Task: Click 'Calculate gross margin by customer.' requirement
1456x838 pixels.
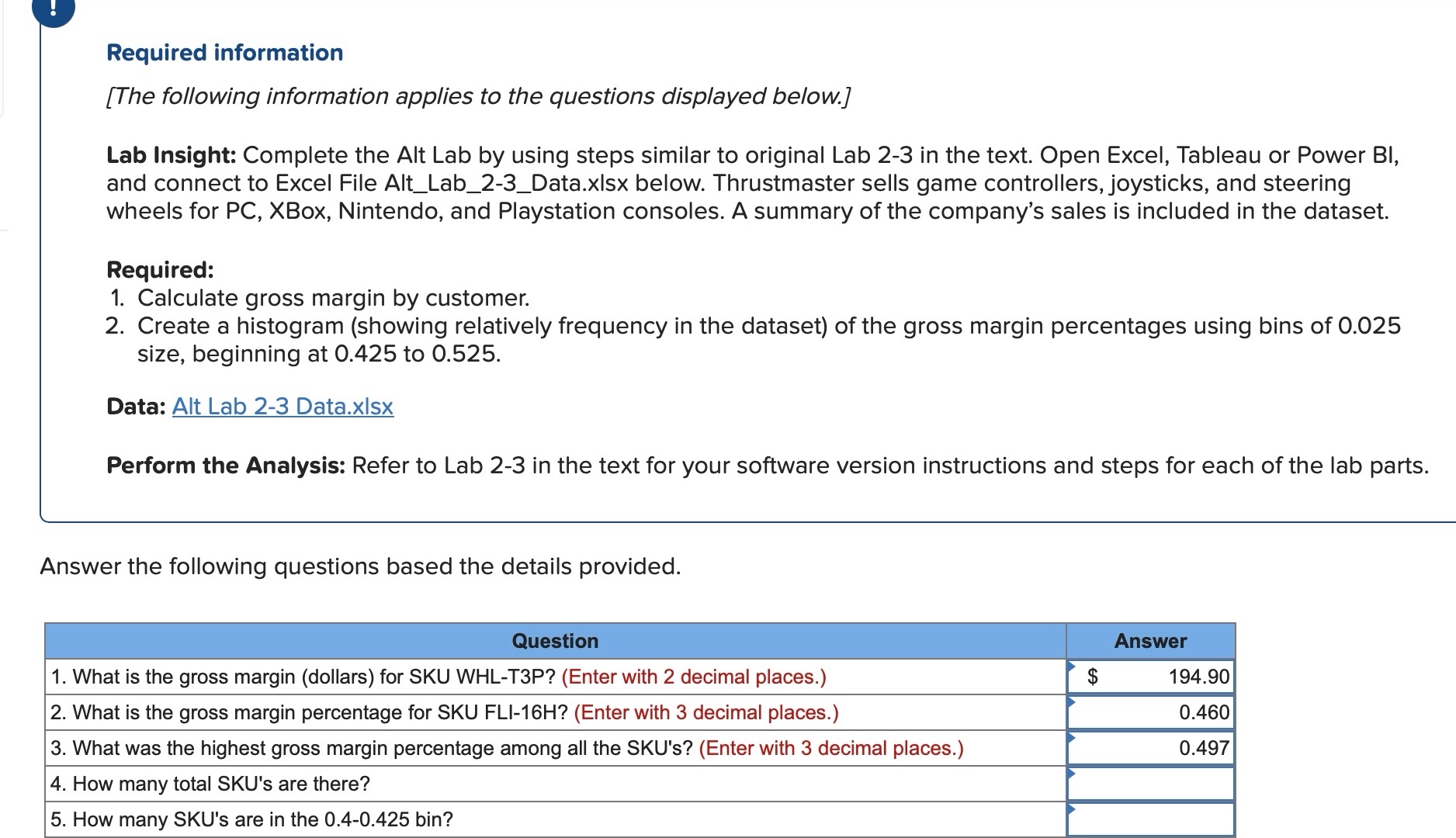Action: [x=334, y=298]
